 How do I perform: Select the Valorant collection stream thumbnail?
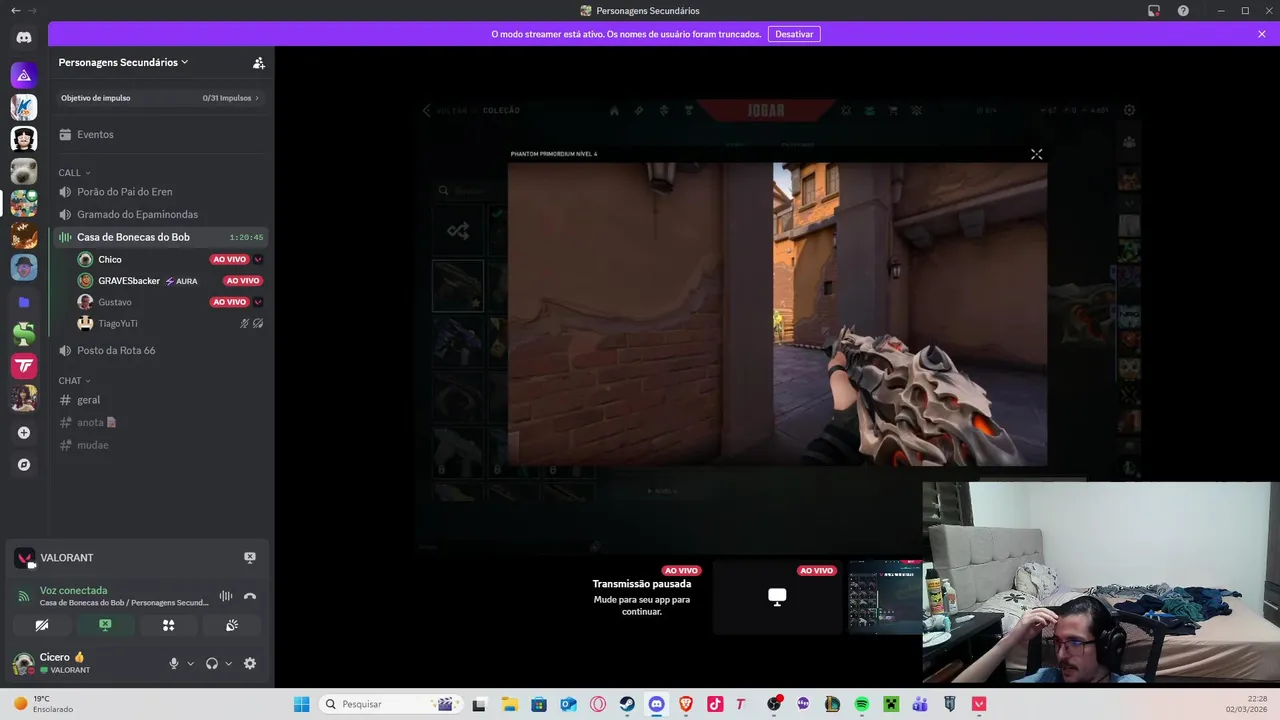pos(886,597)
